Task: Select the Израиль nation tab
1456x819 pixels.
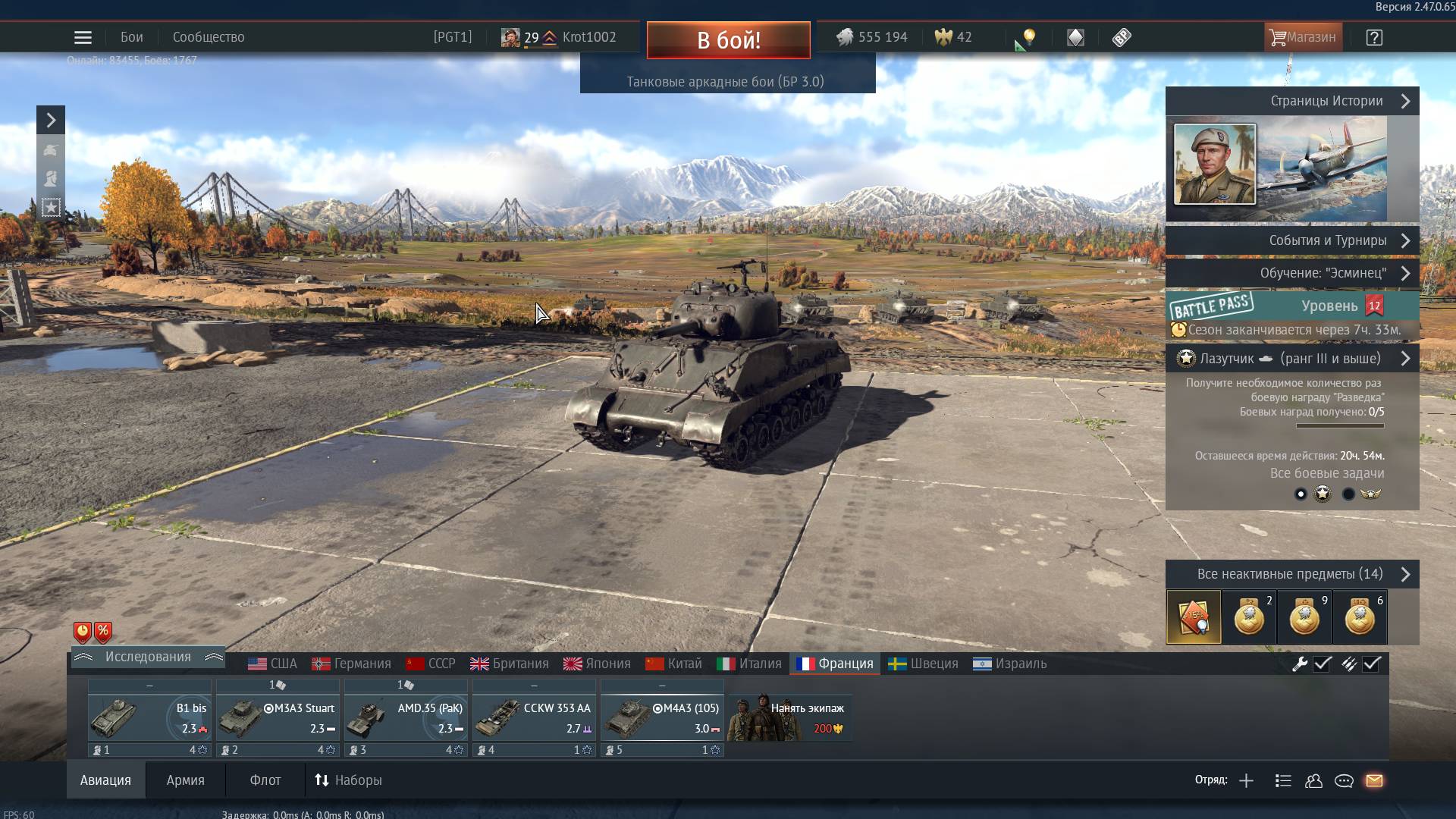Action: (x=1010, y=664)
